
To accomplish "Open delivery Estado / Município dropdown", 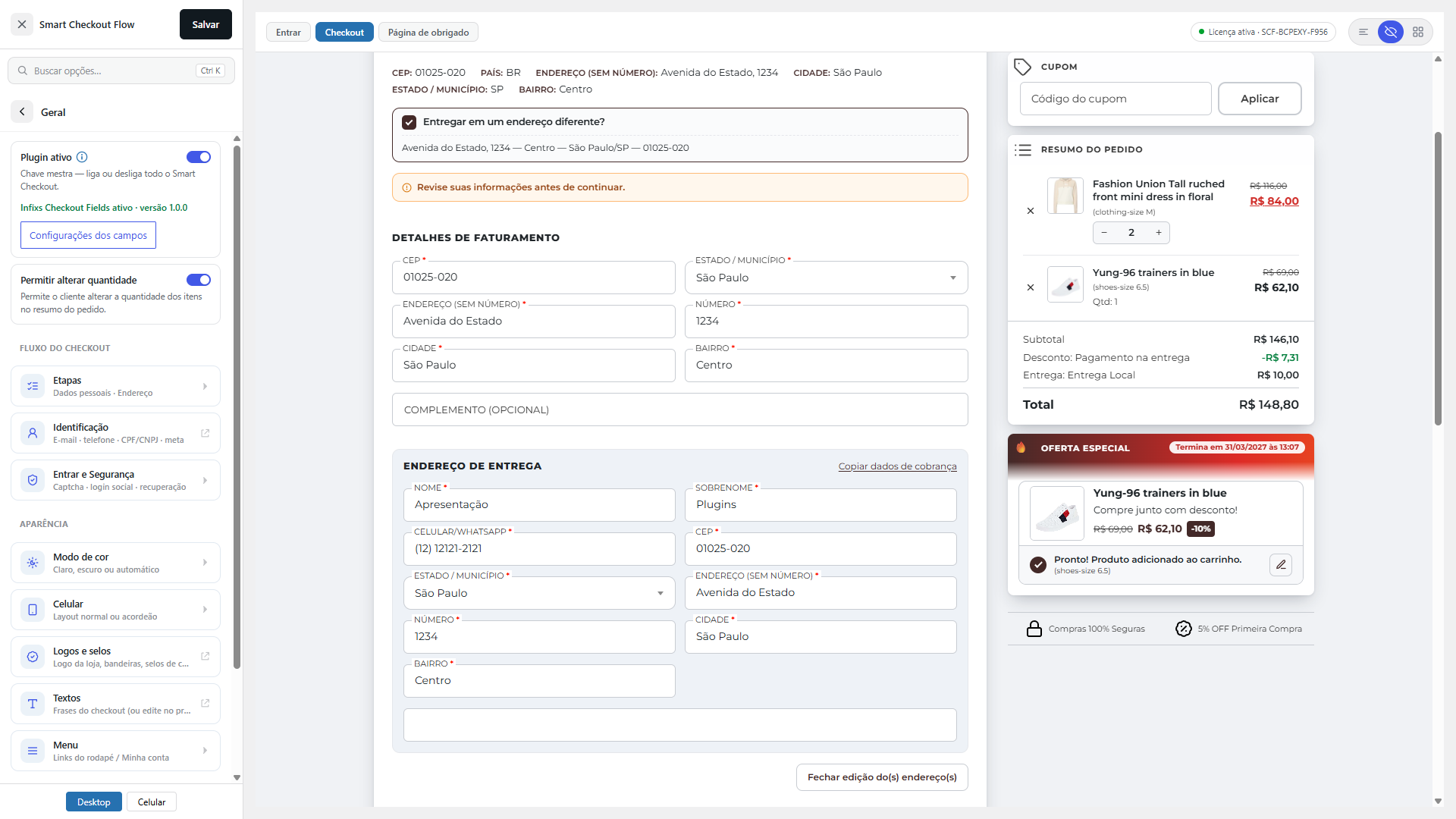I will tap(539, 593).
